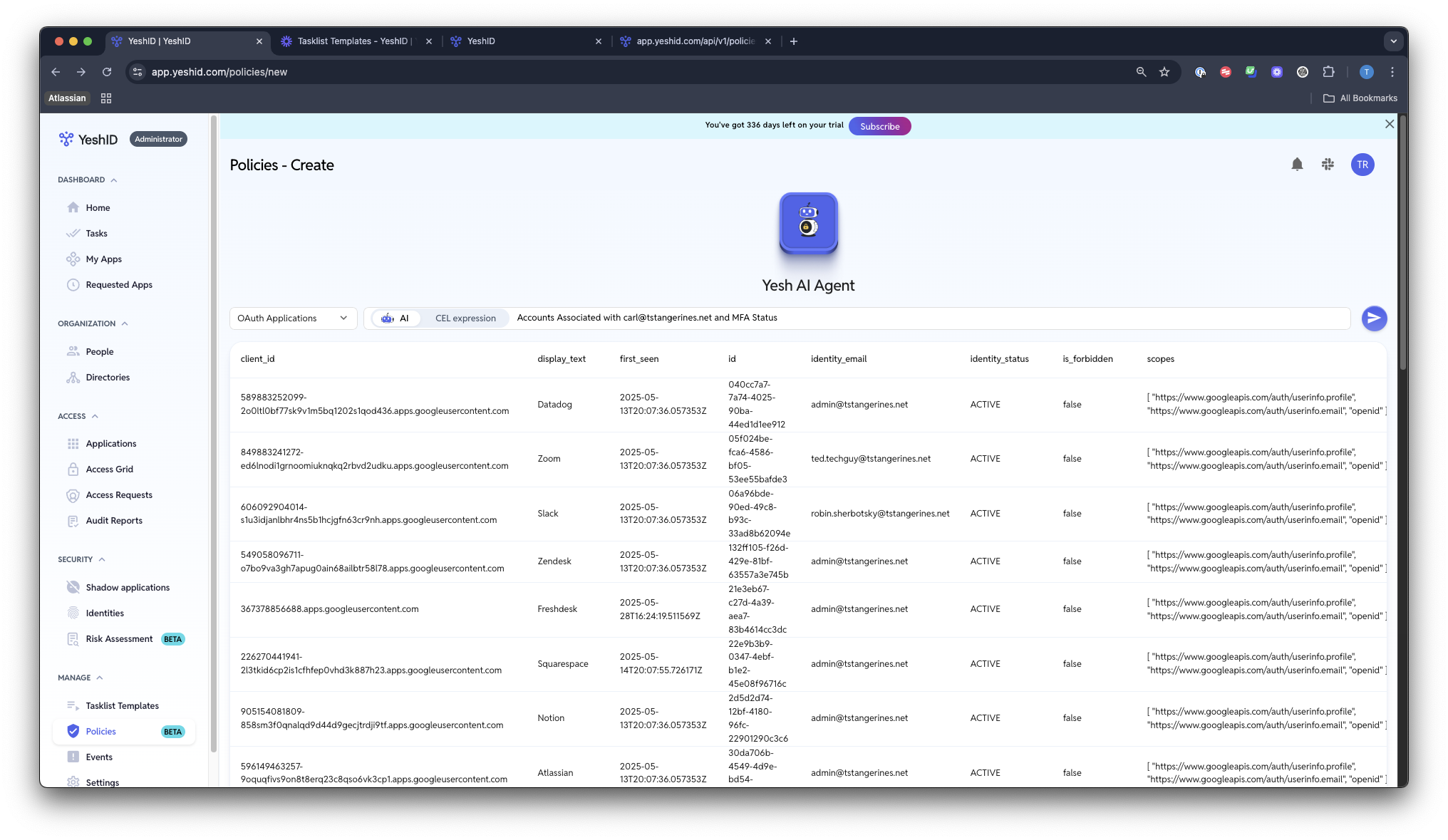Go to Home in the sidebar
Screen dimensions: 1448x840
[98, 208]
